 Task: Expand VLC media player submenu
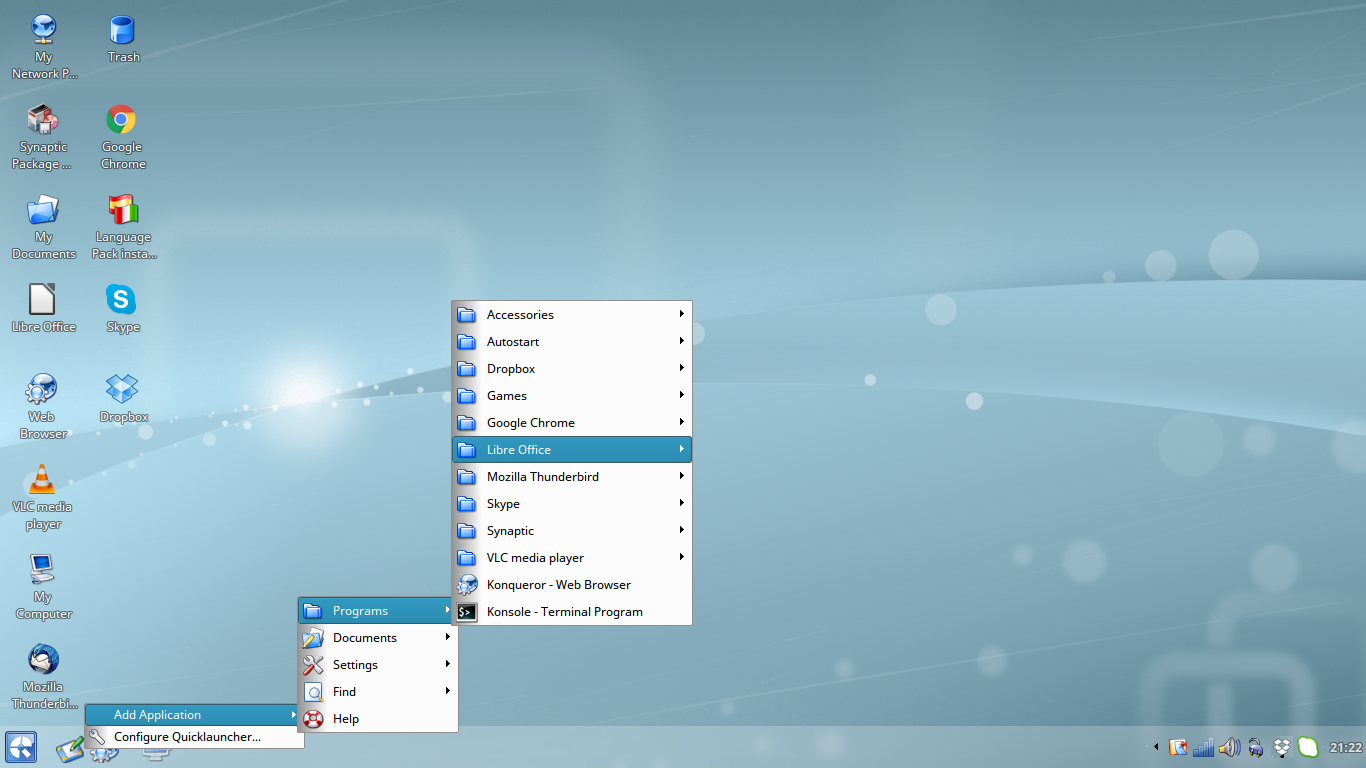pos(572,557)
